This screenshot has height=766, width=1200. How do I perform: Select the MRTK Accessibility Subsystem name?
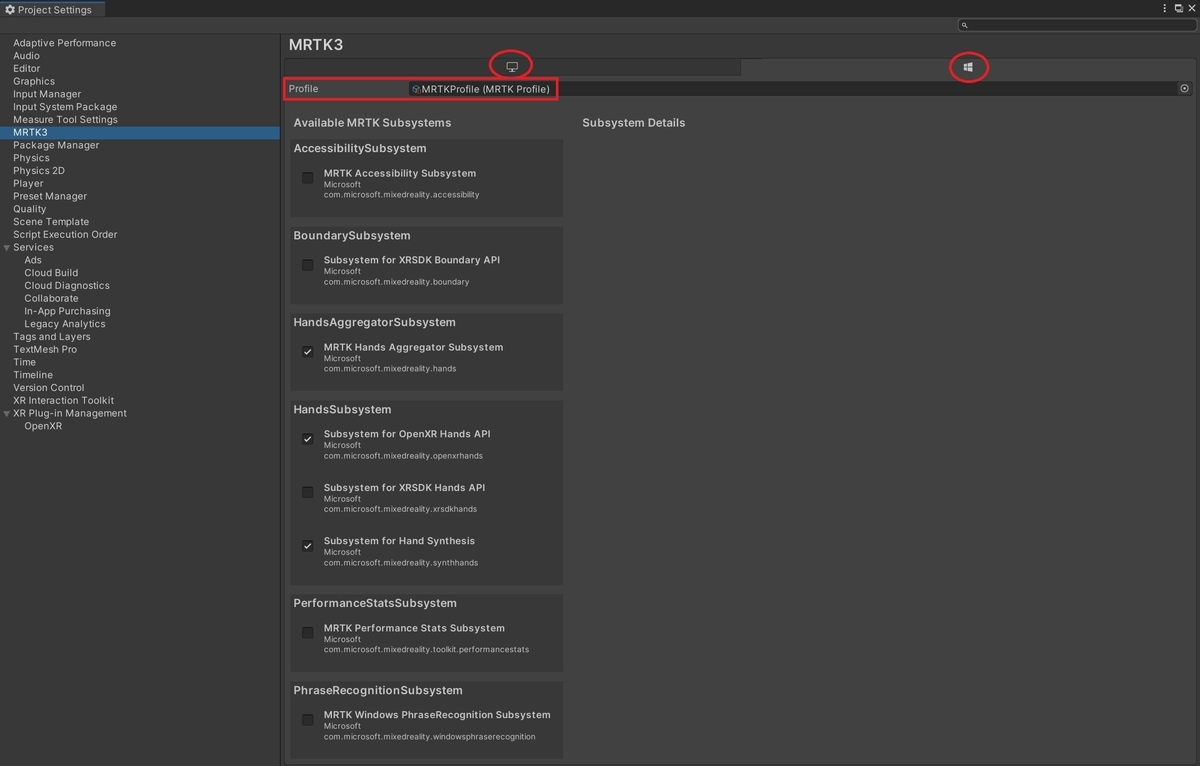coord(400,173)
